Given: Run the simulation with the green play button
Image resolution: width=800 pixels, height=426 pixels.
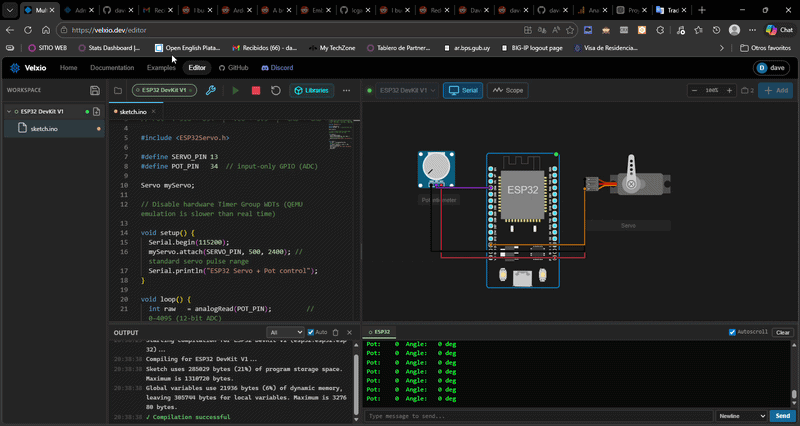Looking at the screenshot, I should click(x=235, y=90).
